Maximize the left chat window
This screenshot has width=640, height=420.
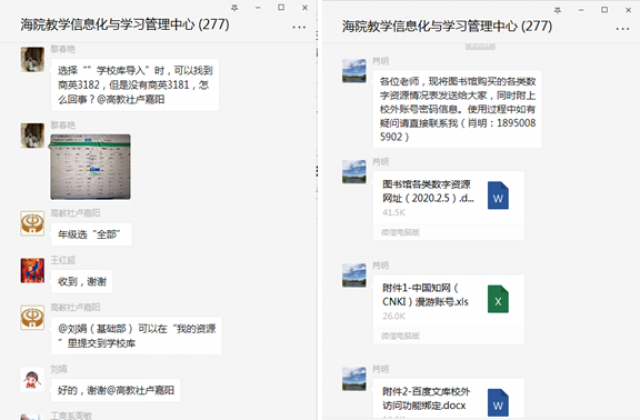tap(281, 7)
